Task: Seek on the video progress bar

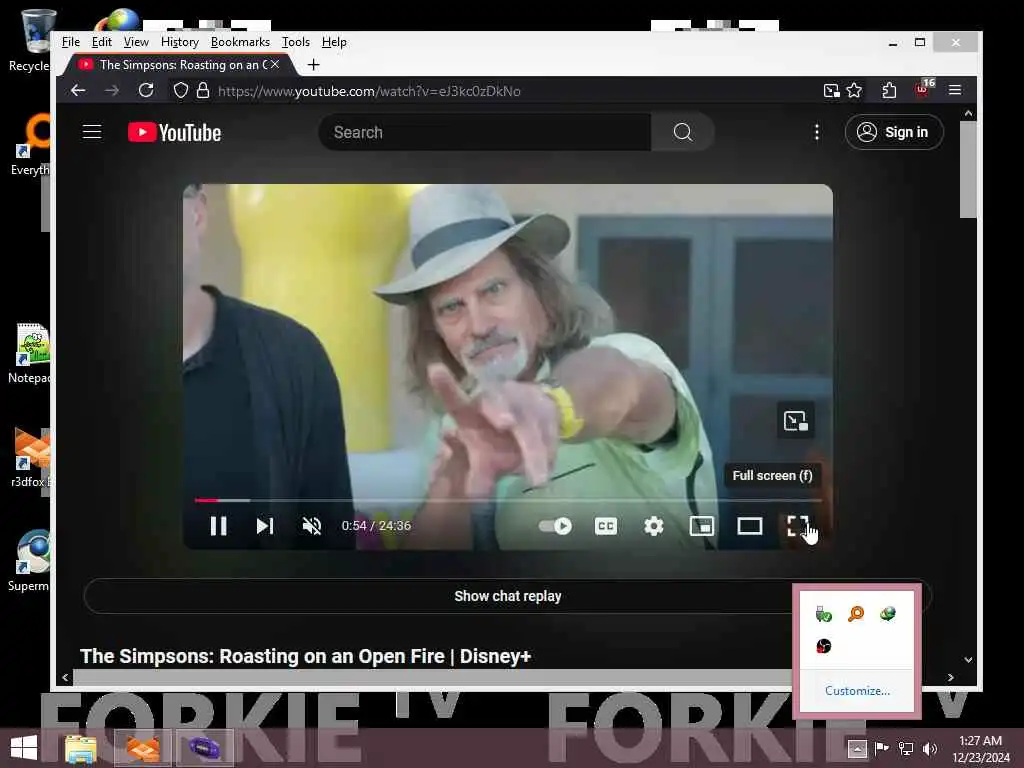Action: pyautogui.click(x=507, y=500)
